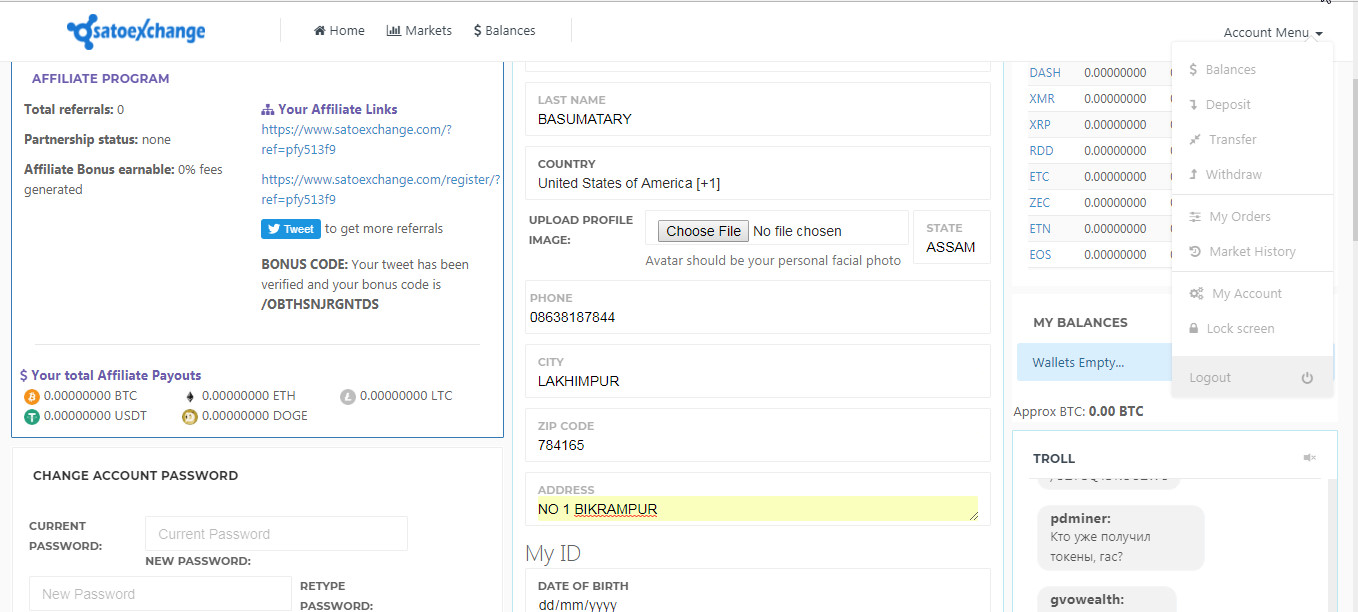The height and width of the screenshot is (612, 1358).
Task: Click the dollar icon beside Balances in dropdown
Action: point(1194,70)
